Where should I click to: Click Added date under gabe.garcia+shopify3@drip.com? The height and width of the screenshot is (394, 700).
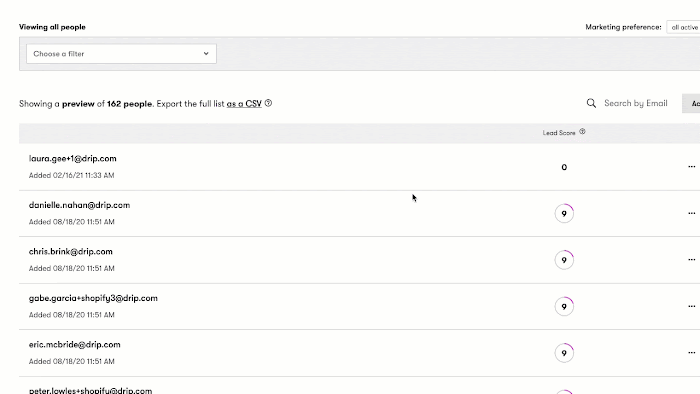click(71, 315)
